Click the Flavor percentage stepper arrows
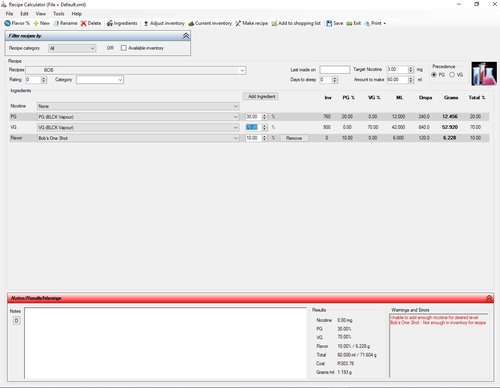 pyautogui.click(x=264, y=138)
